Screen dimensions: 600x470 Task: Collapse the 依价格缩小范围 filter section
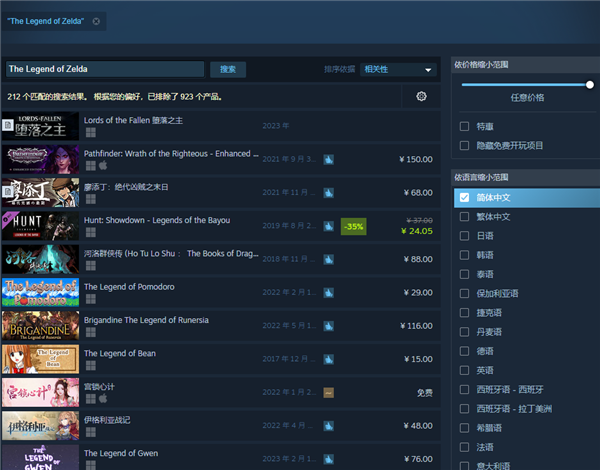click(x=525, y=65)
